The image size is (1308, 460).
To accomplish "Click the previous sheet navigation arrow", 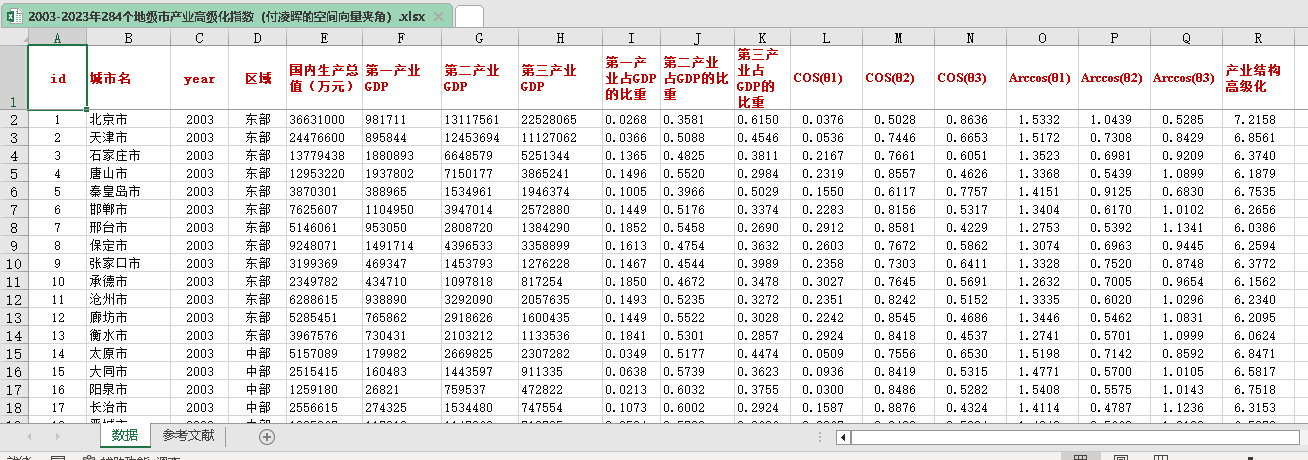I will coord(29,437).
